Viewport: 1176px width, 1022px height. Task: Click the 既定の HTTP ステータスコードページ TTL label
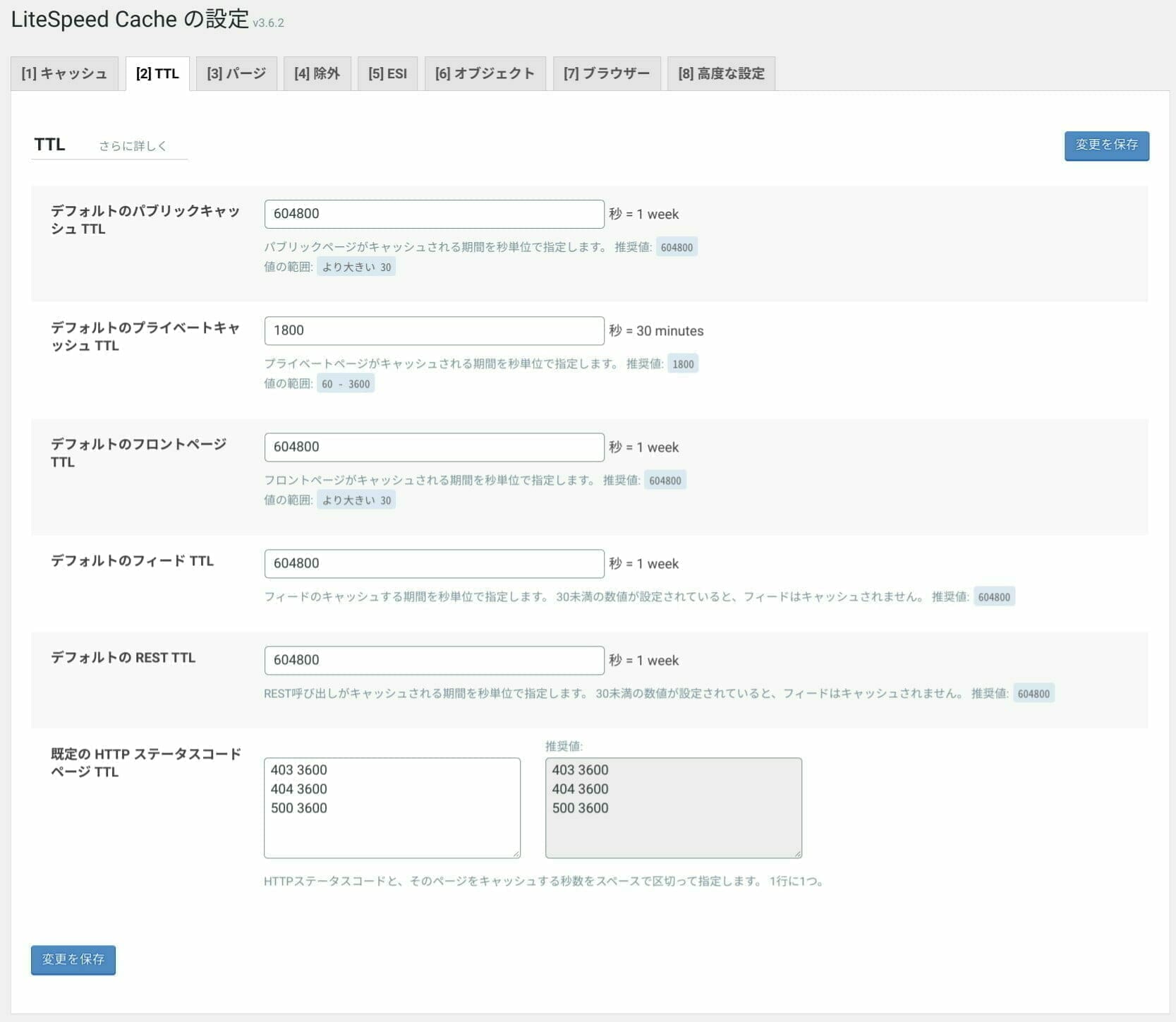146,763
